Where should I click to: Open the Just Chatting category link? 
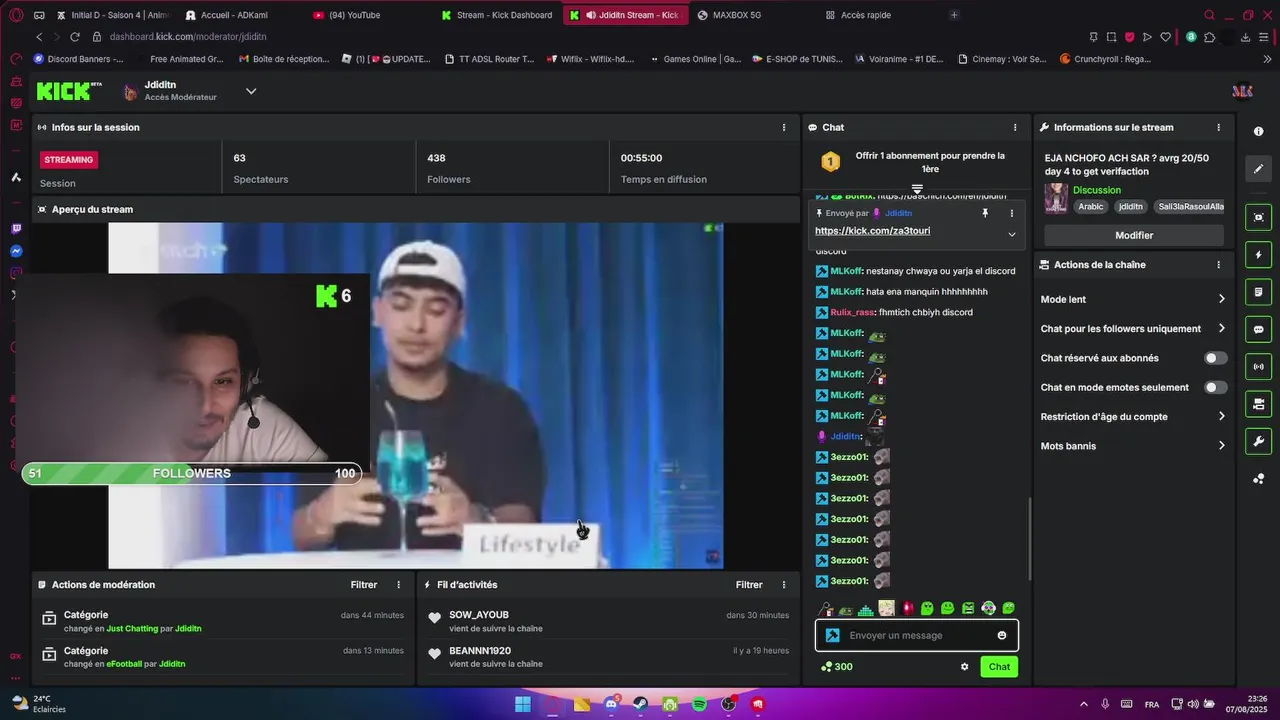[x=132, y=629]
